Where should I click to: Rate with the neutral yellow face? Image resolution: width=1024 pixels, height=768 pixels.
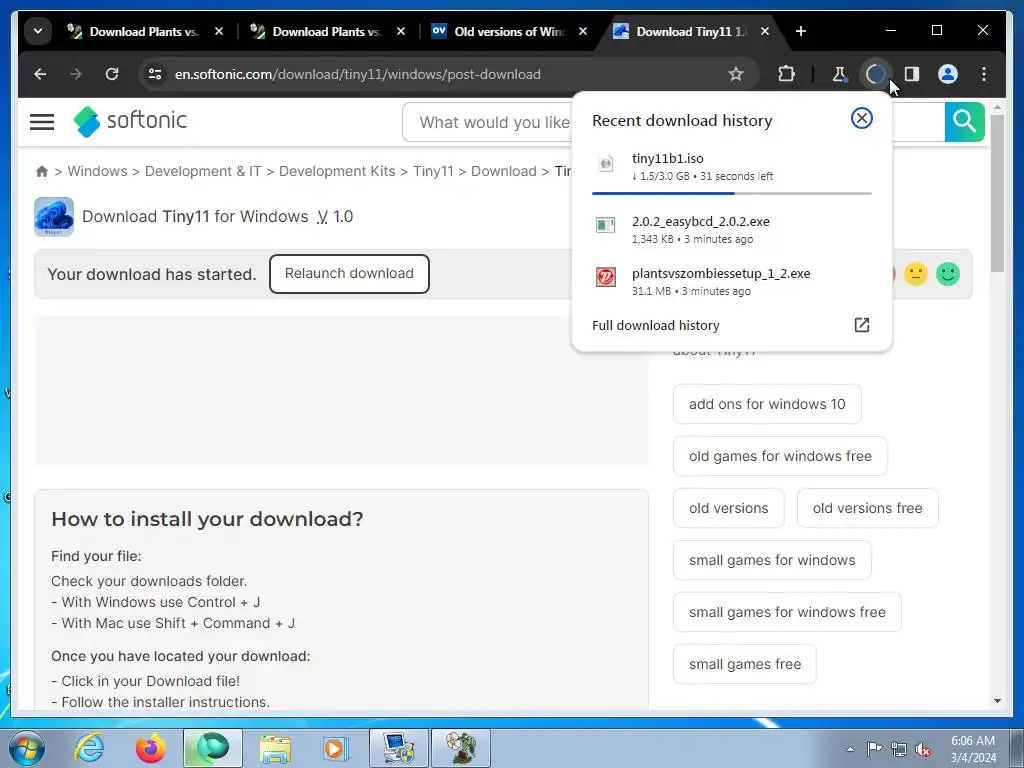click(916, 274)
